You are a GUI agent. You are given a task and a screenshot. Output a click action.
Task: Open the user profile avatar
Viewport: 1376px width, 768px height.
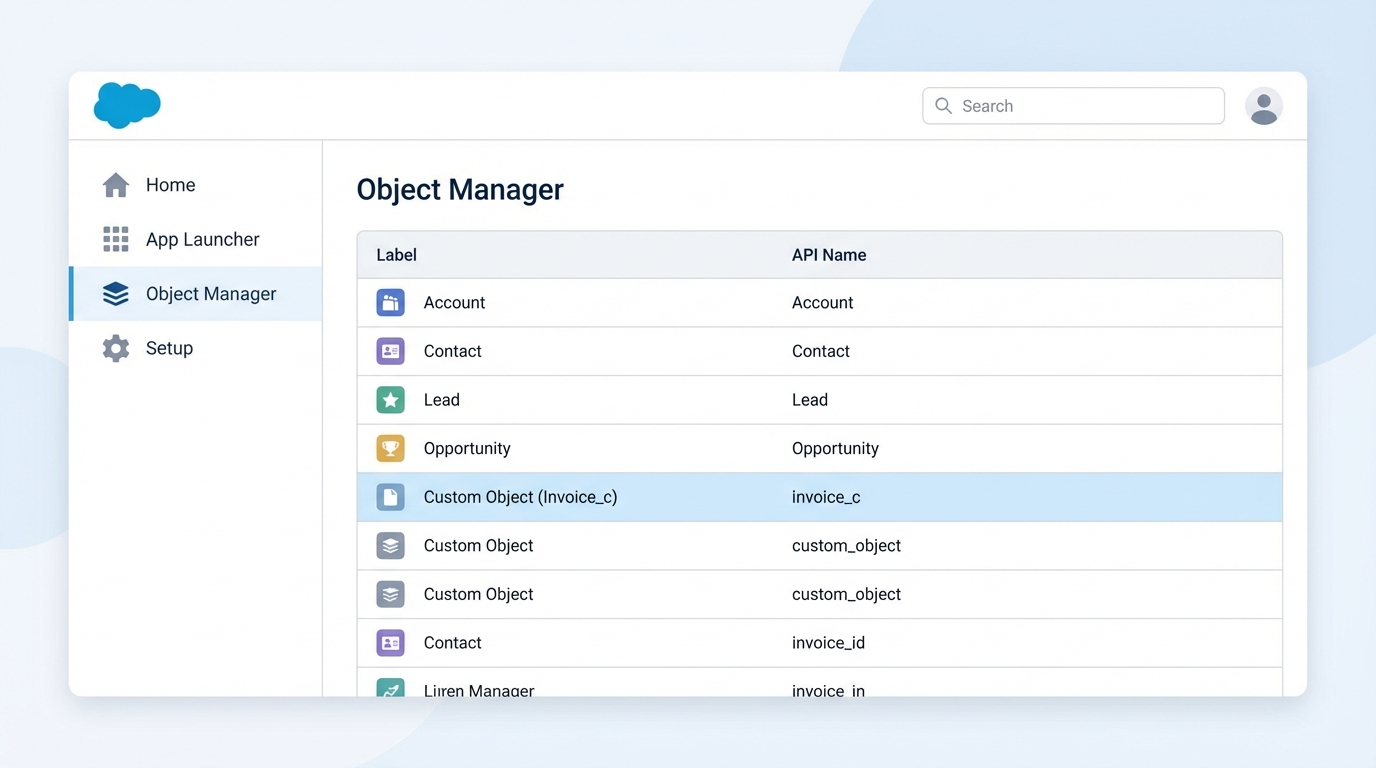point(1263,105)
